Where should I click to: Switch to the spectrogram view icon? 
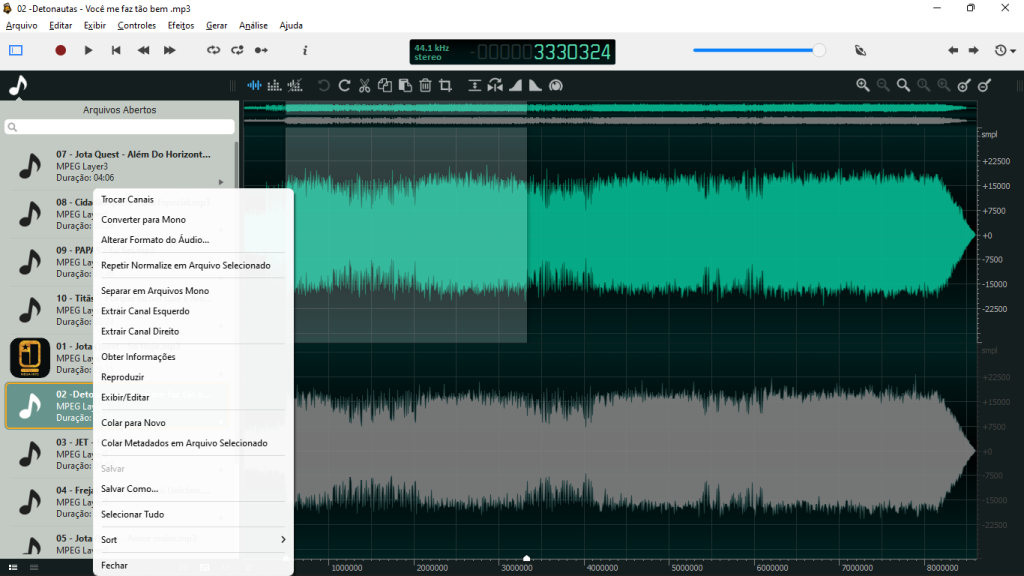coord(274,86)
